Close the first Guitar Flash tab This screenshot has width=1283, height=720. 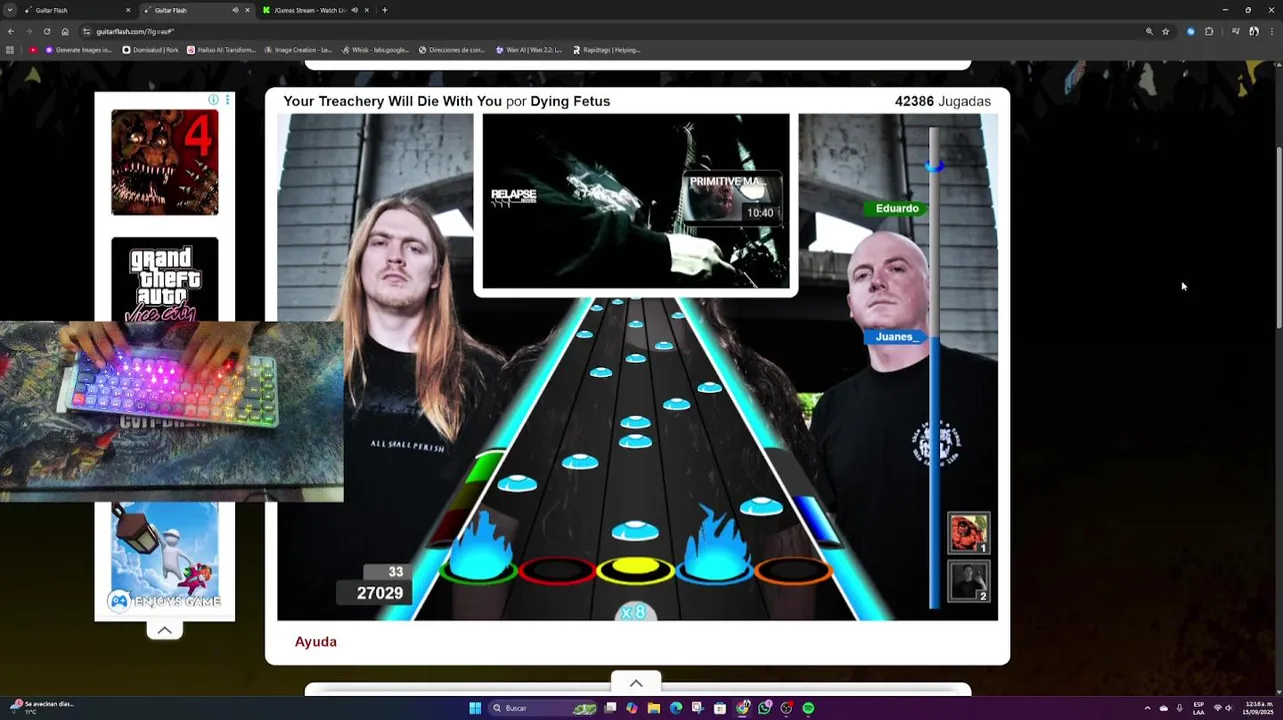coord(128,10)
